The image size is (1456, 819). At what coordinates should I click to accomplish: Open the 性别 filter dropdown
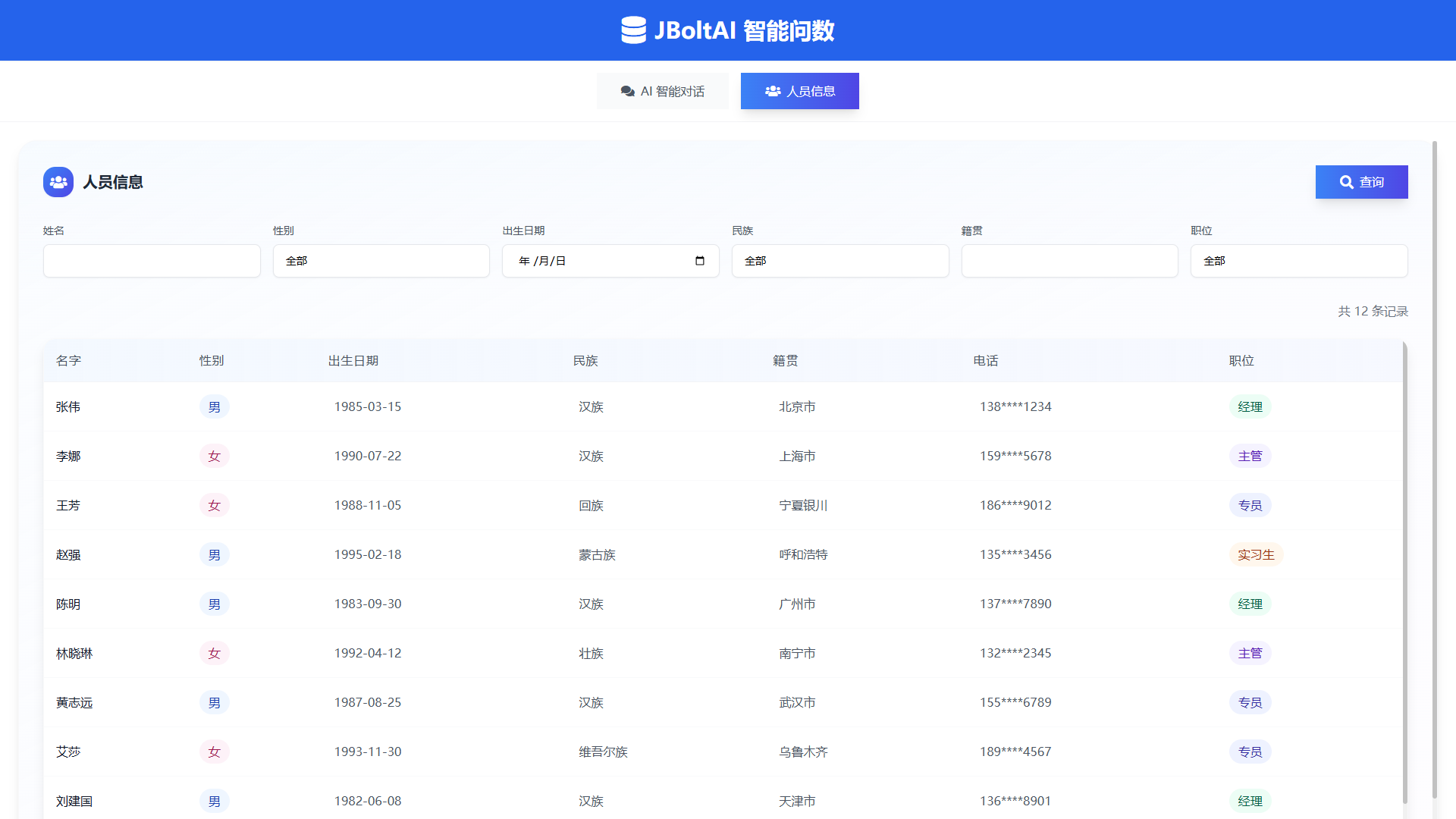point(381,261)
